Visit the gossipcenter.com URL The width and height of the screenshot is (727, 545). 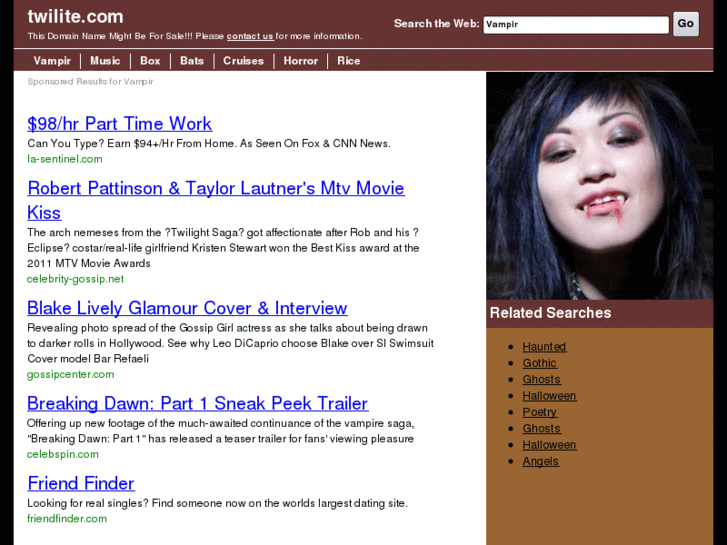coord(71,374)
